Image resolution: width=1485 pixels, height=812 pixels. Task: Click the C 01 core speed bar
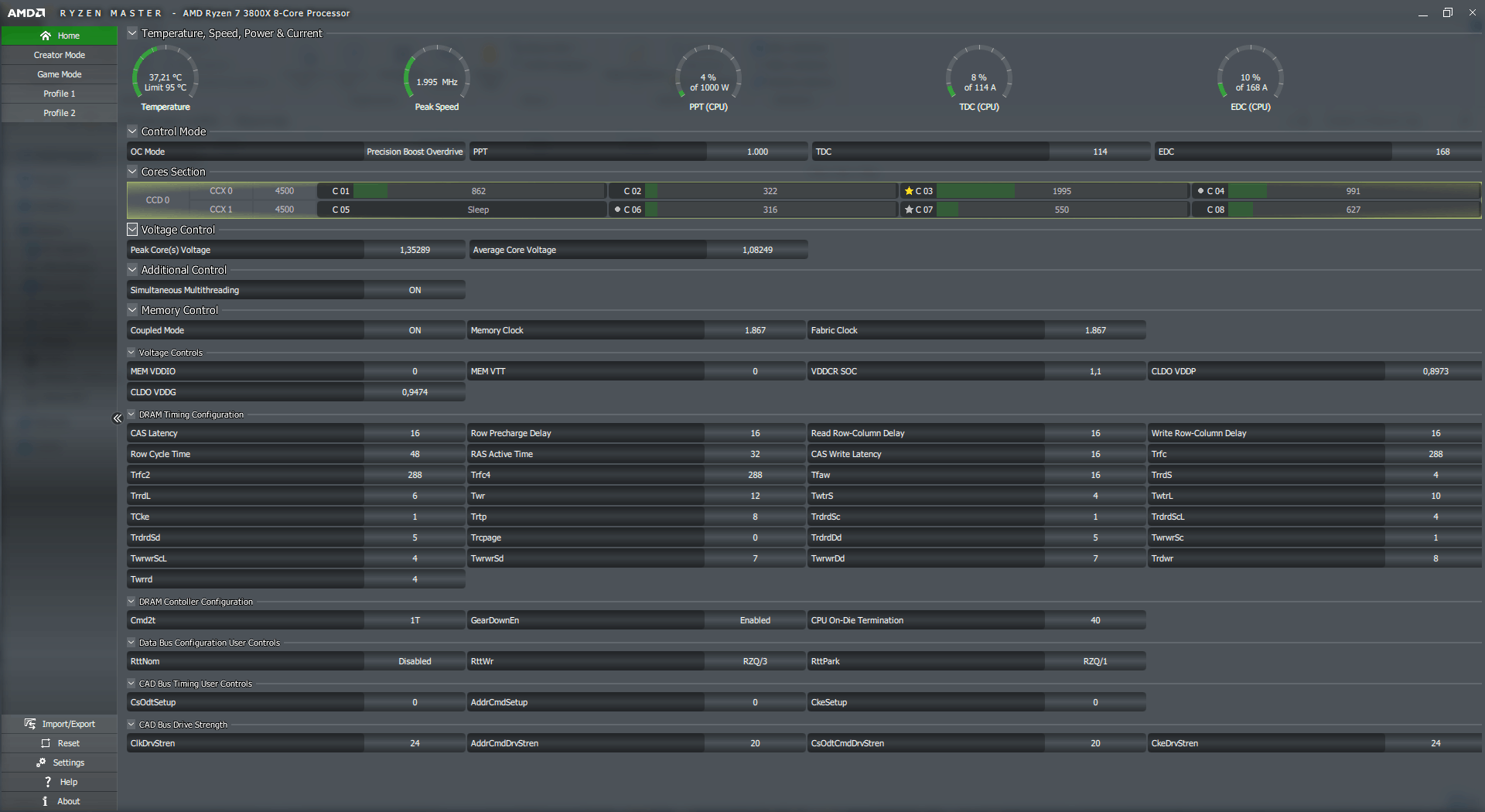click(479, 191)
